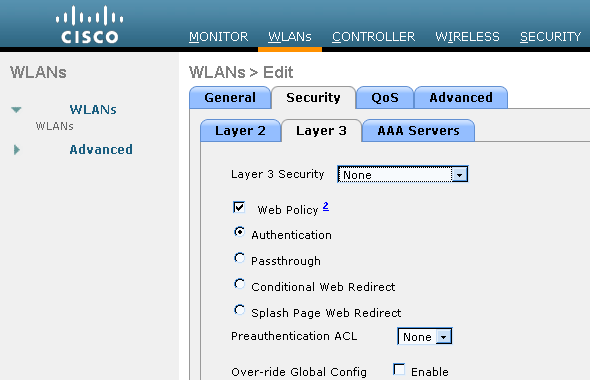Open the CONTROLLER menu

(374, 37)
